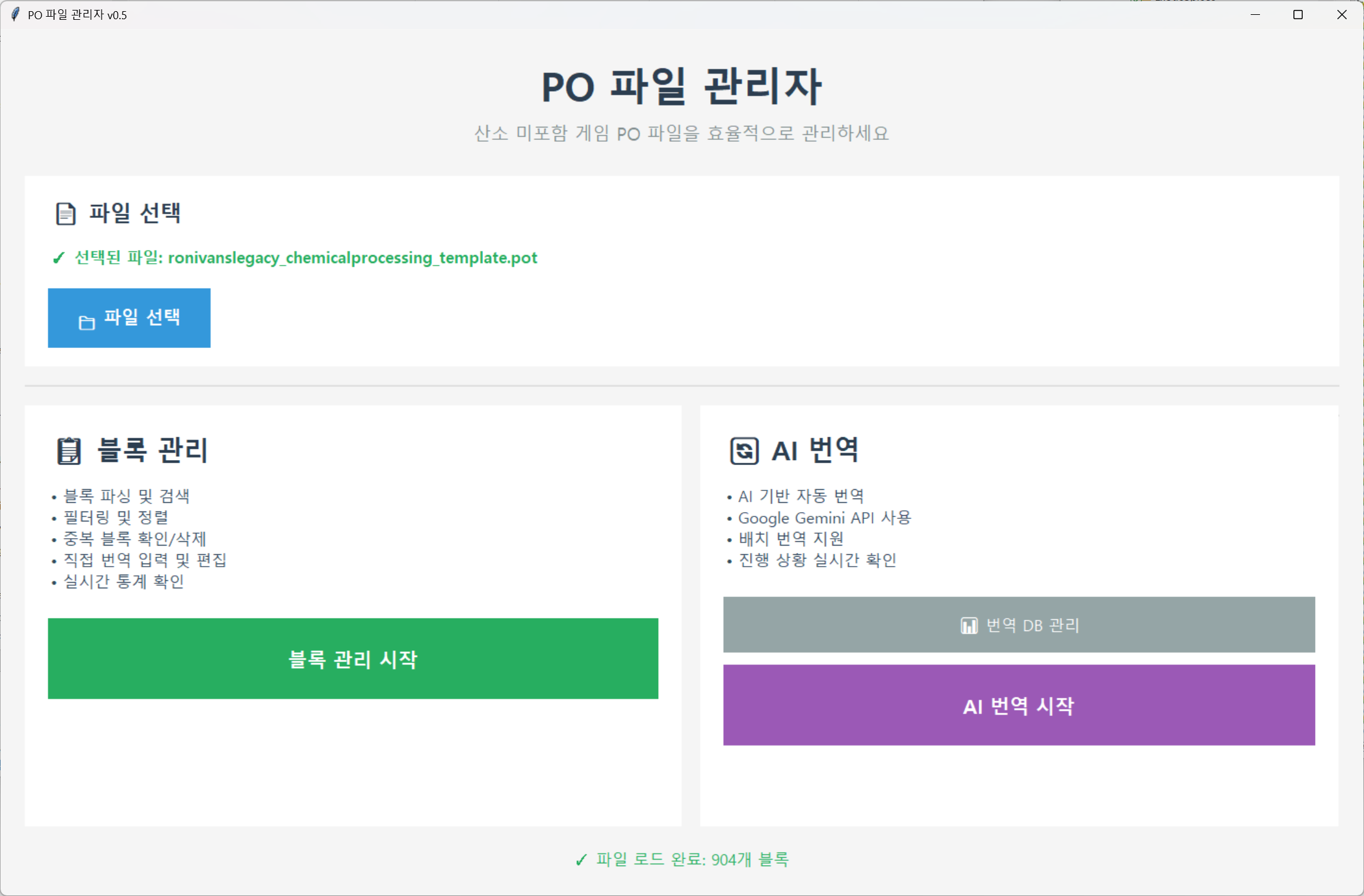The width and height of the screenshot is (1364, 896).
Task: Click the checkmark in bottom status message
Action: (581, 859)
